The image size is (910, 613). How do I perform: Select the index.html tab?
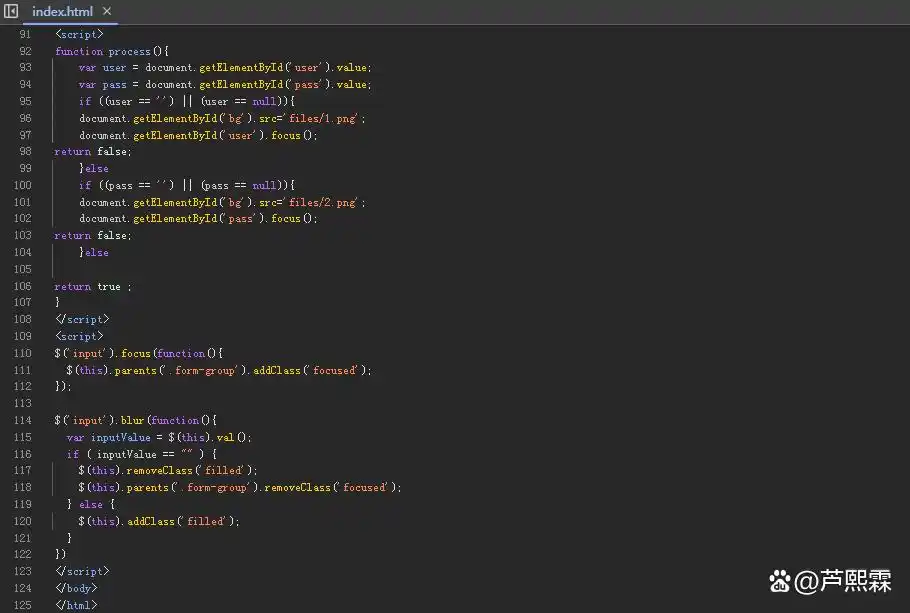(x=62, y=12)
